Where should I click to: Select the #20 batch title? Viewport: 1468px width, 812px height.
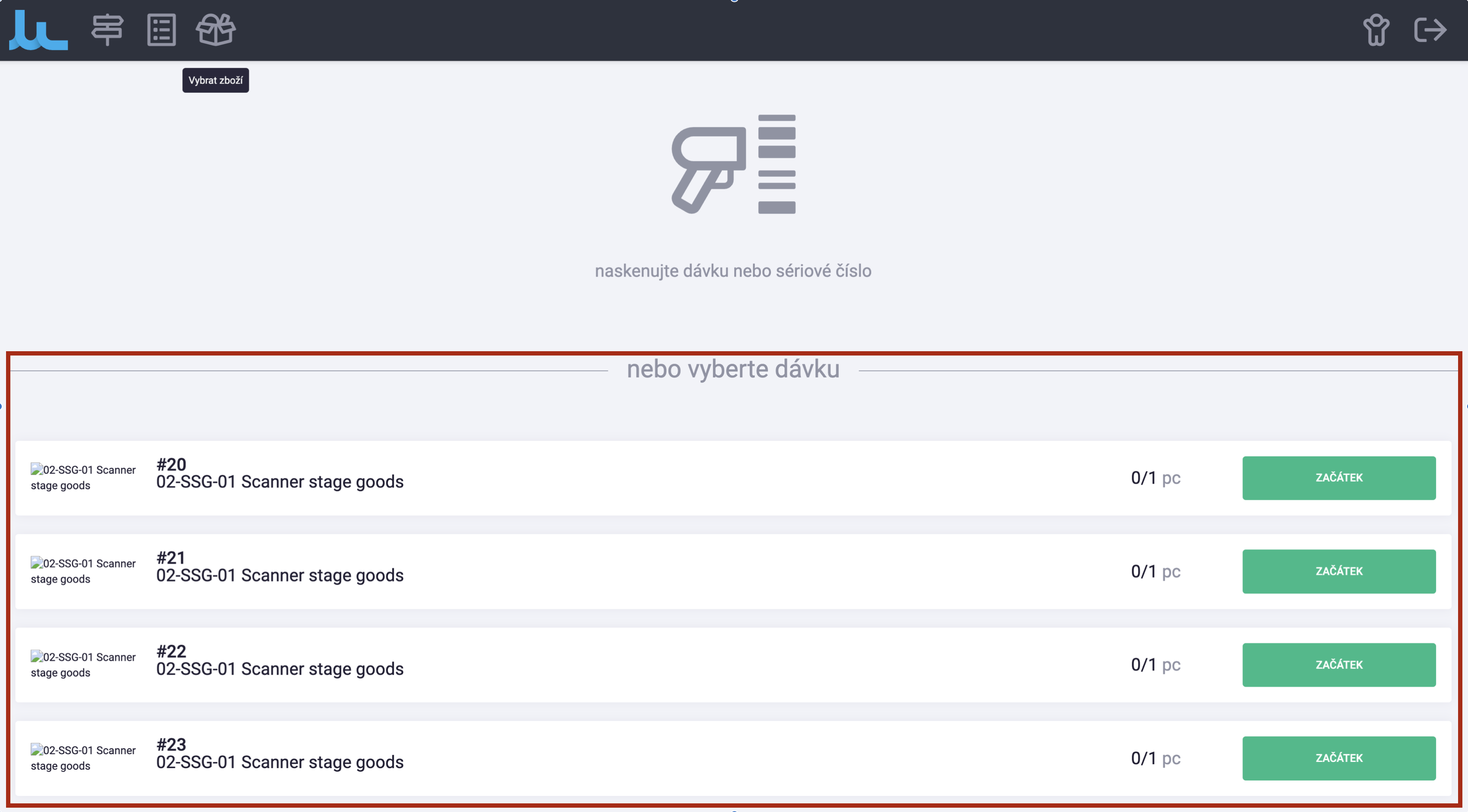point(171,464)
